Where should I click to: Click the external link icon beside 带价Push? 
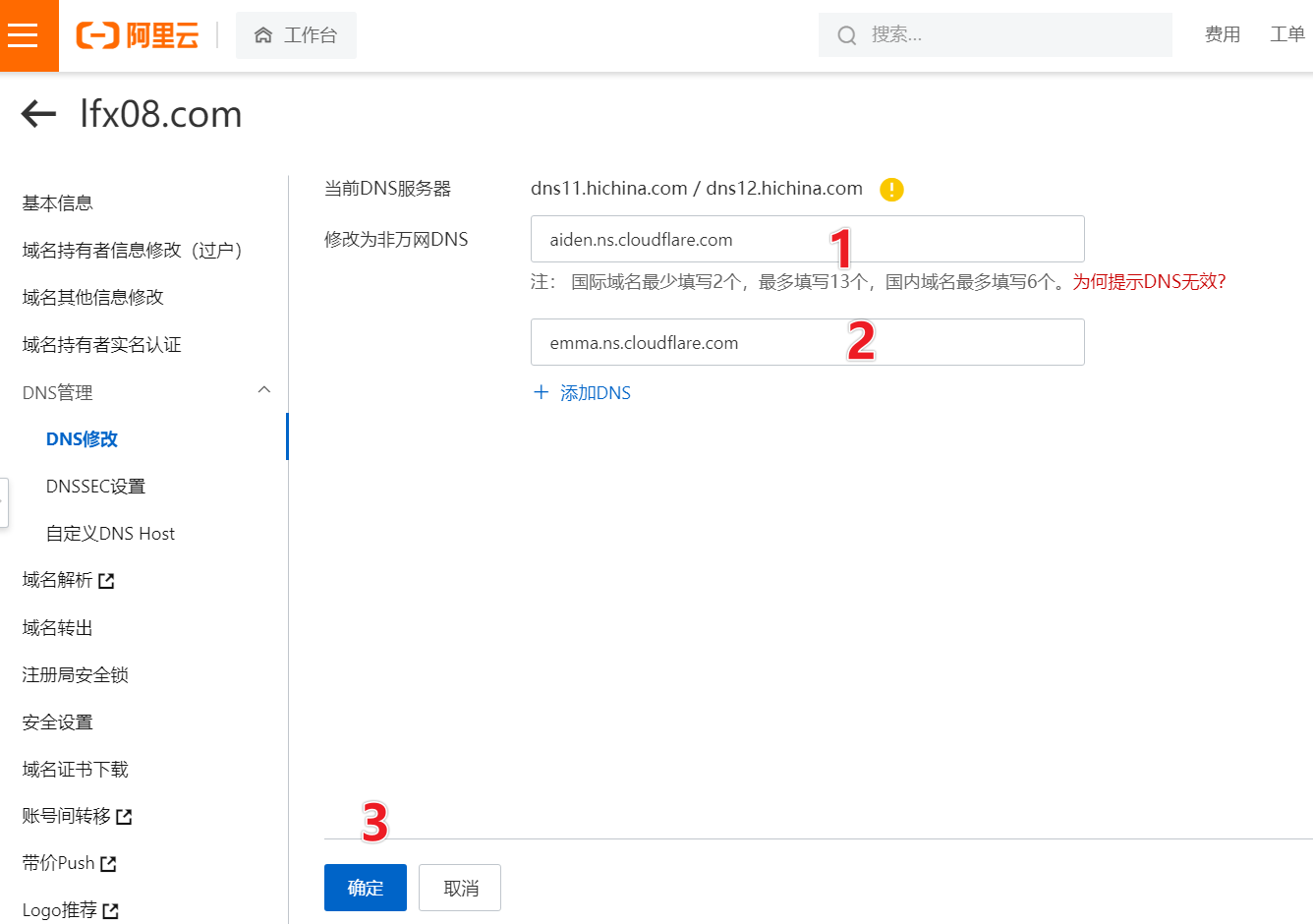click(108, 864)
